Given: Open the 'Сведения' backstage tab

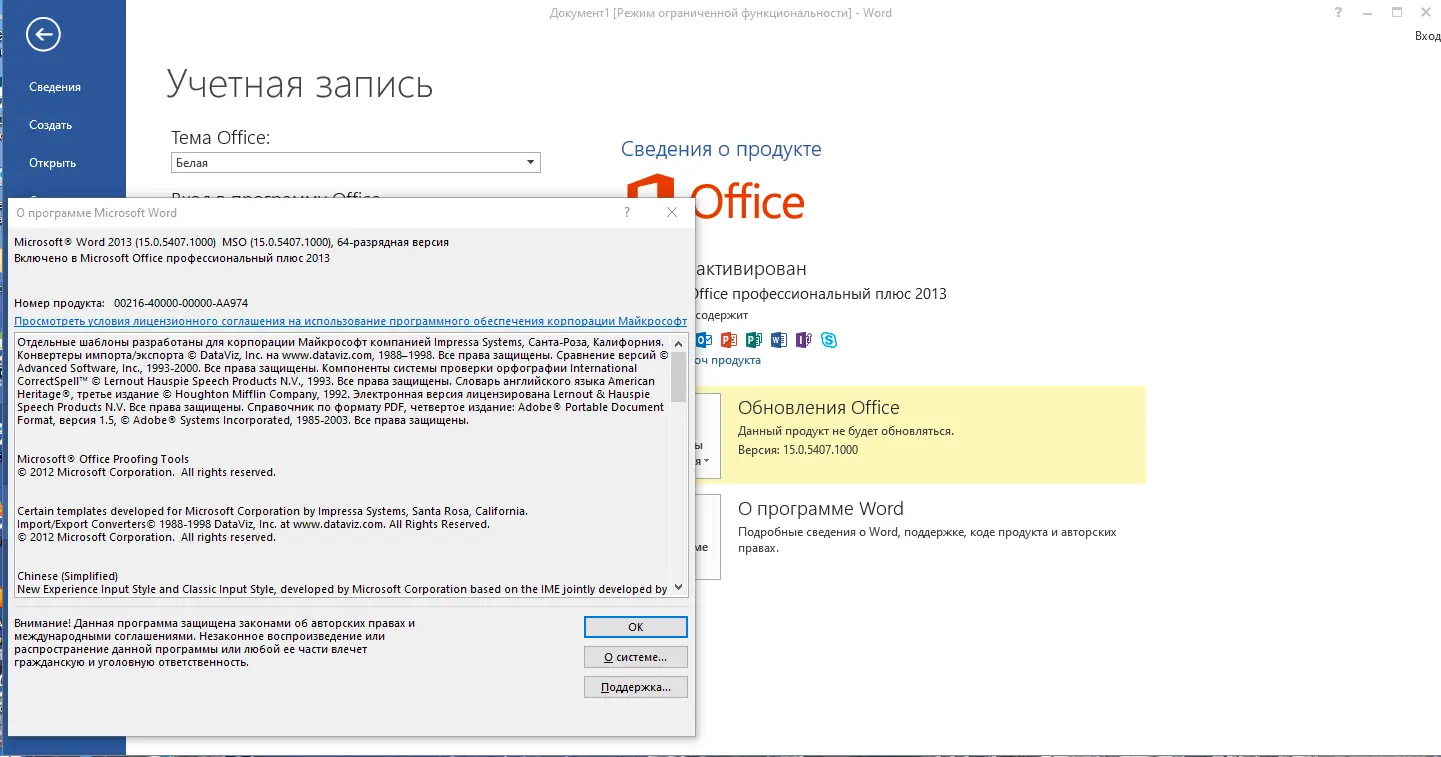Looking at the screenshot, I should click(55, 87).
